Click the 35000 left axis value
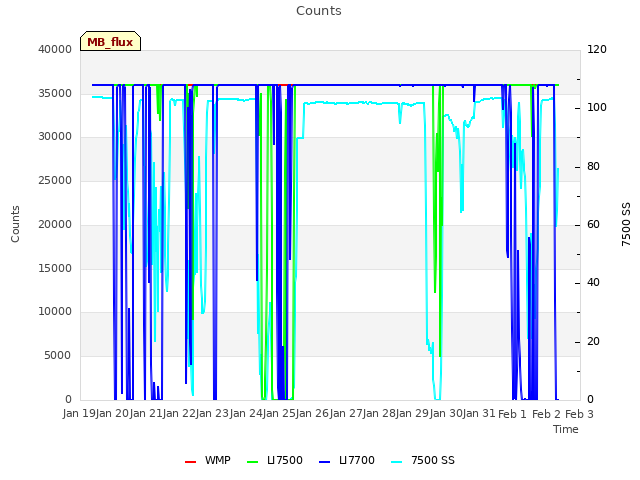 [x=55, y=93]
